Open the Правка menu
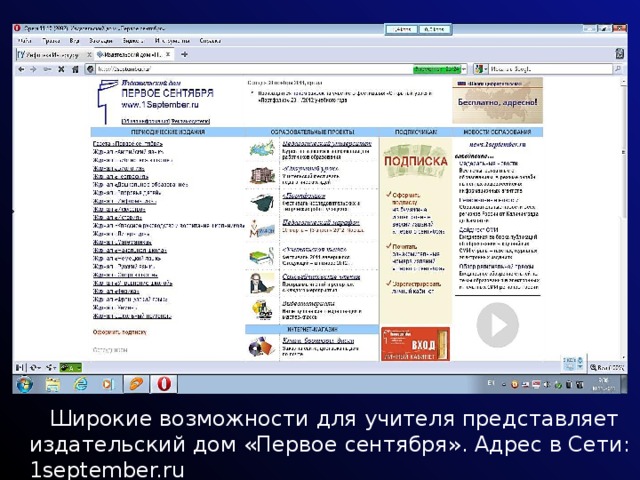This screenshot has height=480, width=640. [x=51, y=41]
